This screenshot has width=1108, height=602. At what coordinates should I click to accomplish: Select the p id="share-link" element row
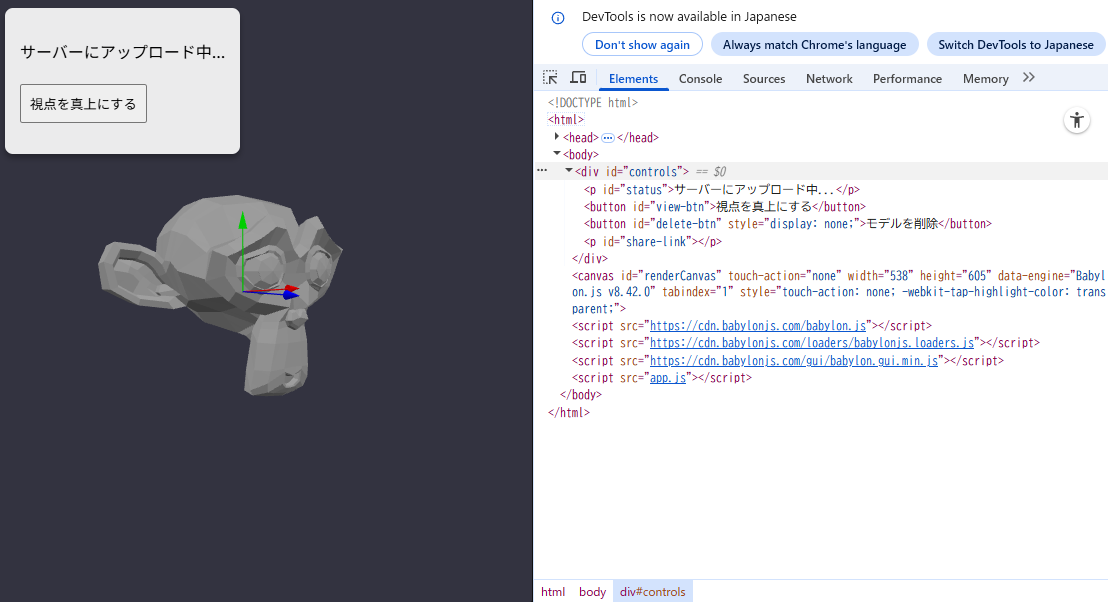tap(652, 242)
